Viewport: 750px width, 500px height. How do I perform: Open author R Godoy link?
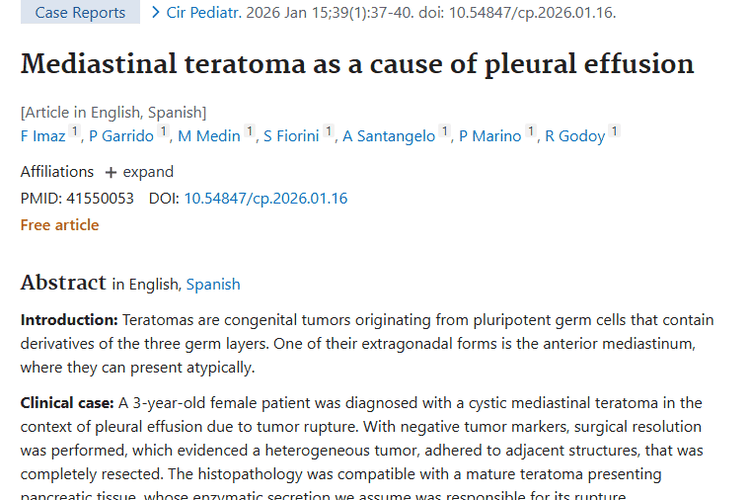[x=575, y=136]
